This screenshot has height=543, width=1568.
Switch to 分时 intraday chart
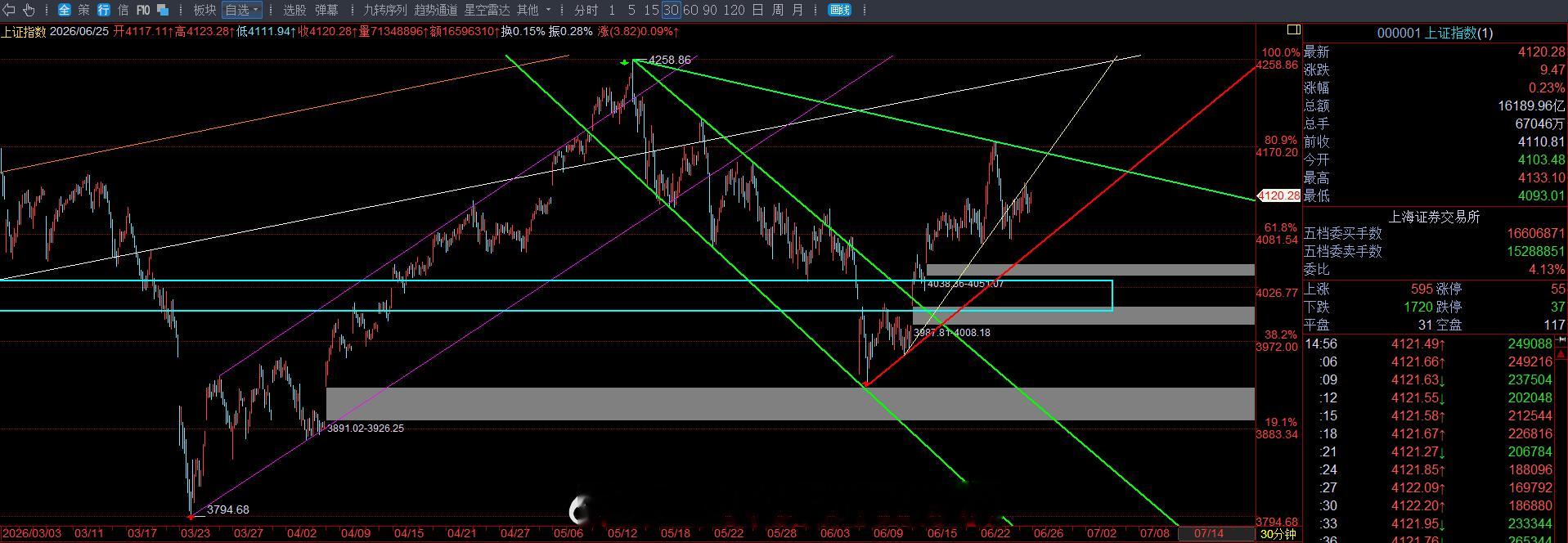click(586, 10)
